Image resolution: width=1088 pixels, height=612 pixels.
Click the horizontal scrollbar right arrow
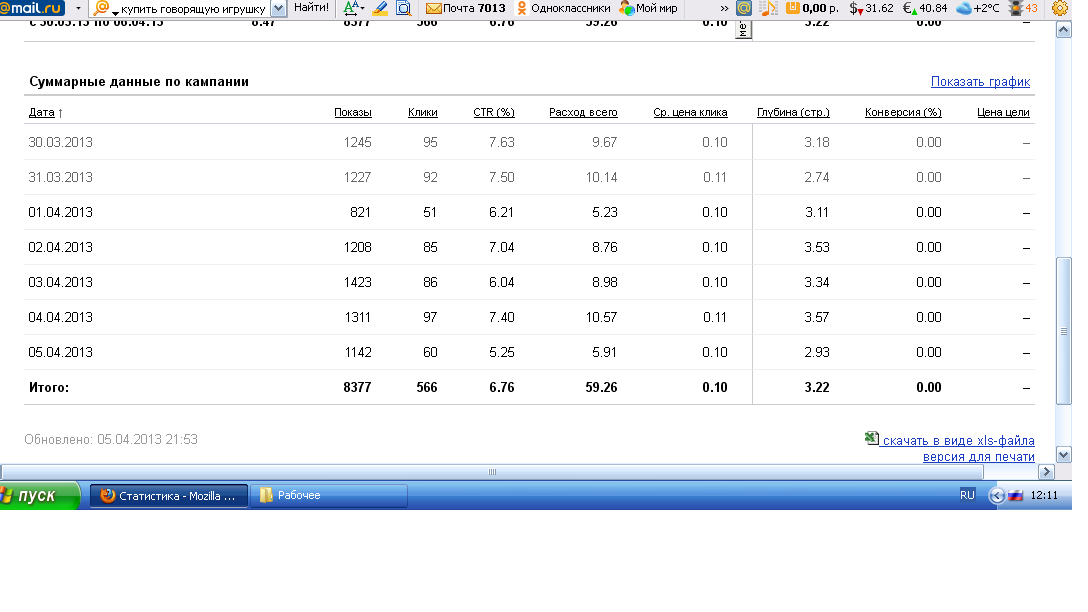point(1047,472)
